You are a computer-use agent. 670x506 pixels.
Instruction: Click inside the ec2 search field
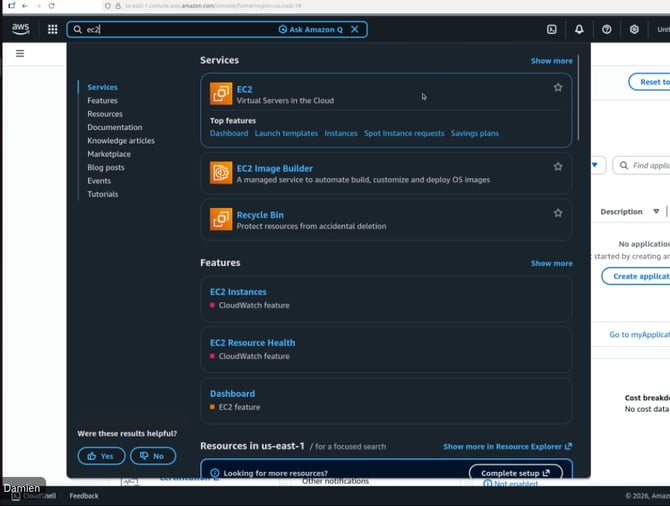170,30
